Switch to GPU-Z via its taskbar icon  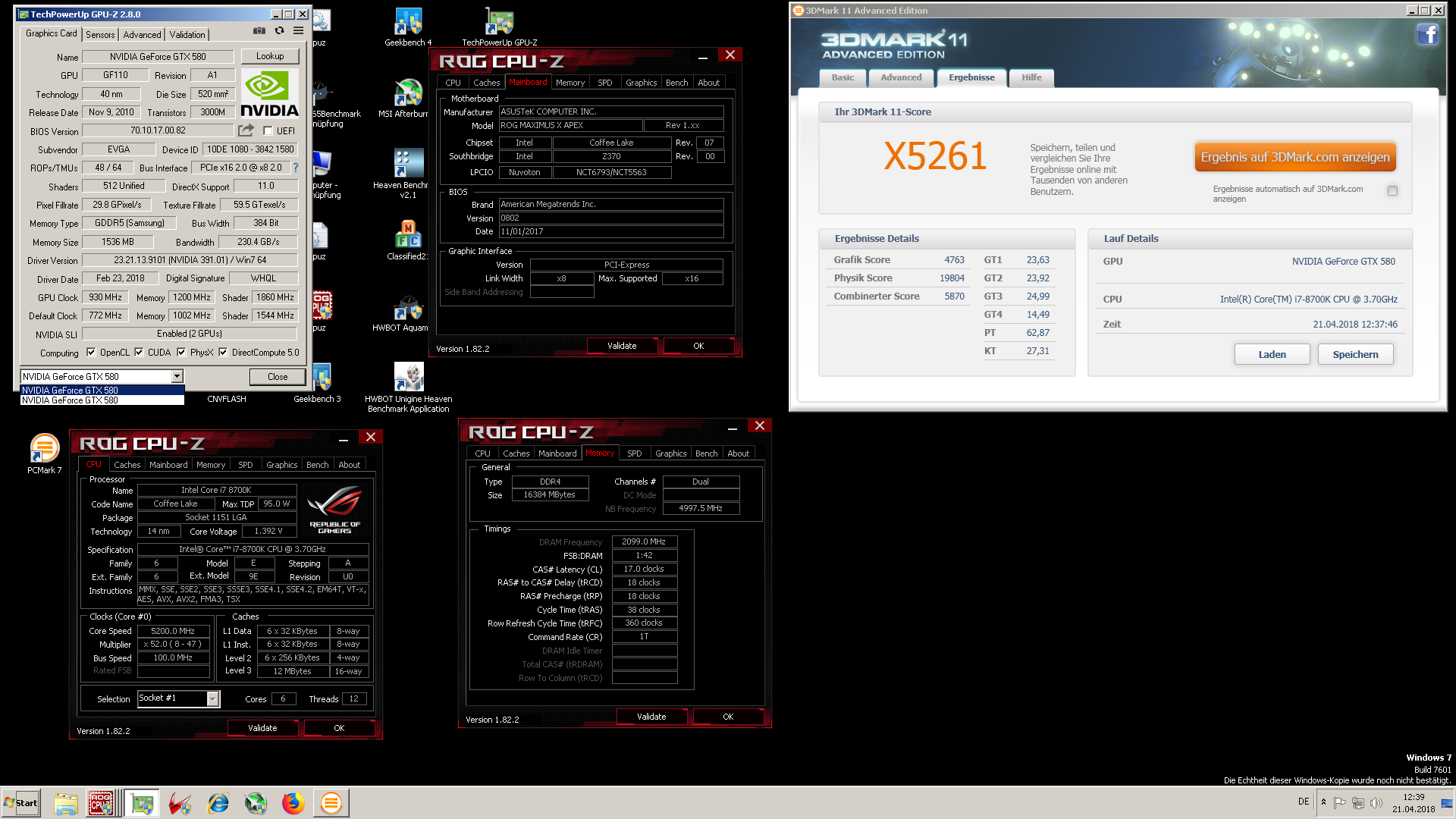pyautogui.click(x=141, y=803)
